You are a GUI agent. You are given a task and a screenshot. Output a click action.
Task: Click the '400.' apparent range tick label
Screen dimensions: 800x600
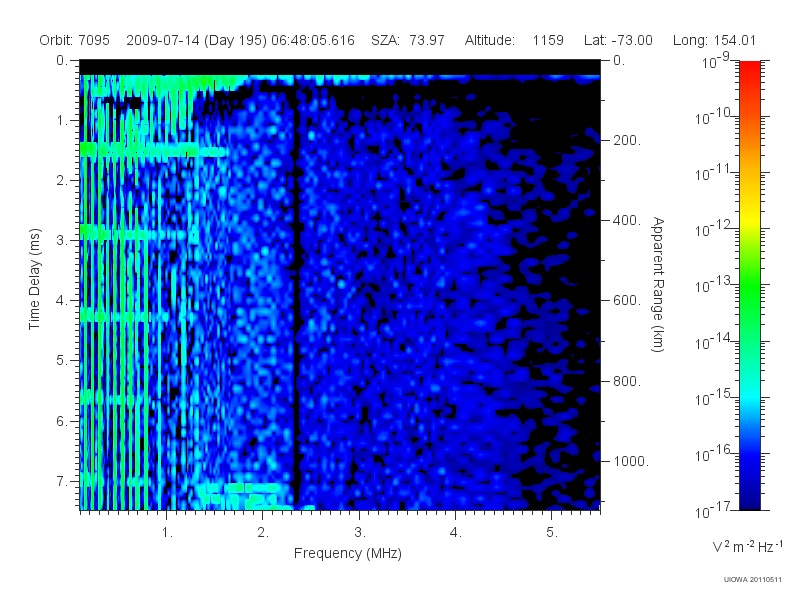tap(627, 220)
